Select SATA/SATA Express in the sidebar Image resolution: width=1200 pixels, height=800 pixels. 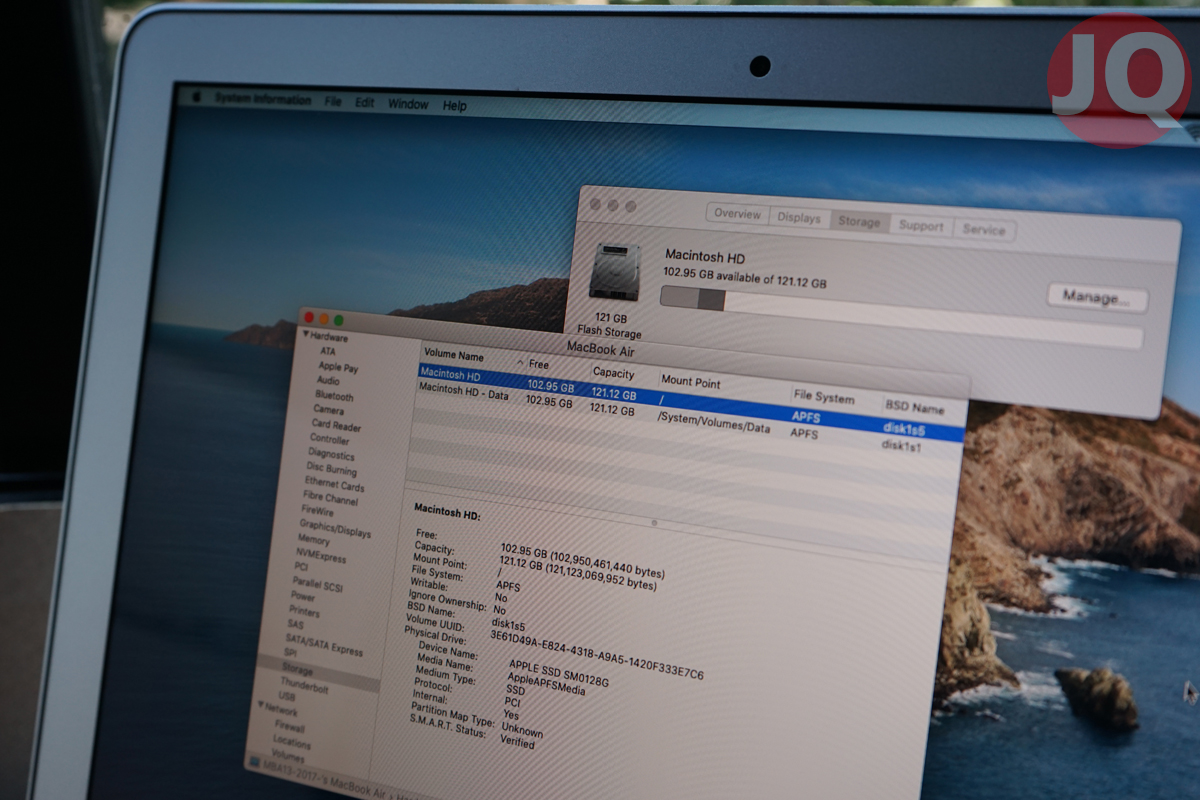coord(324,645)
